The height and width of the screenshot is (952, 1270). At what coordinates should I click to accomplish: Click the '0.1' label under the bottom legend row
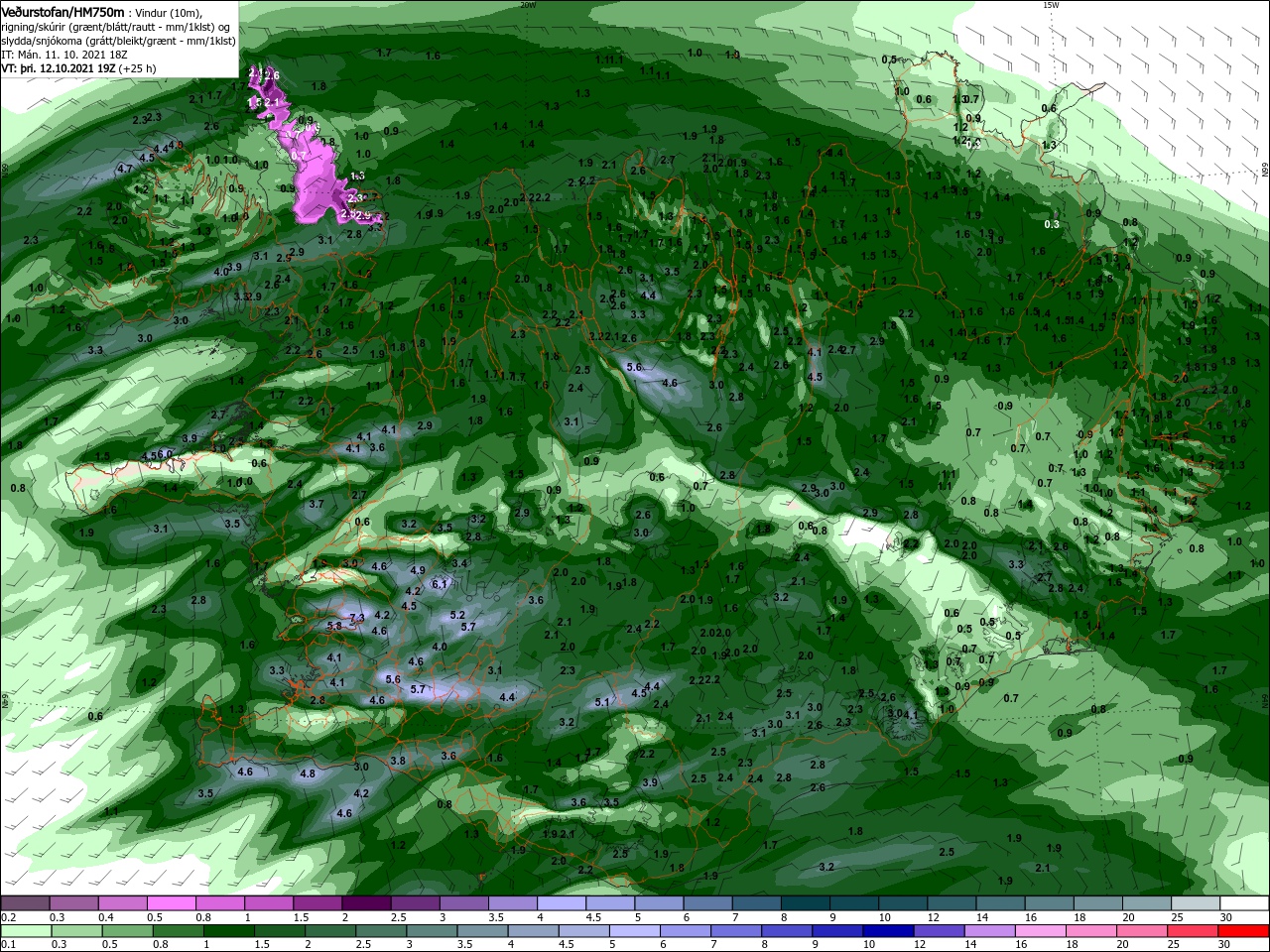(9, 945)
